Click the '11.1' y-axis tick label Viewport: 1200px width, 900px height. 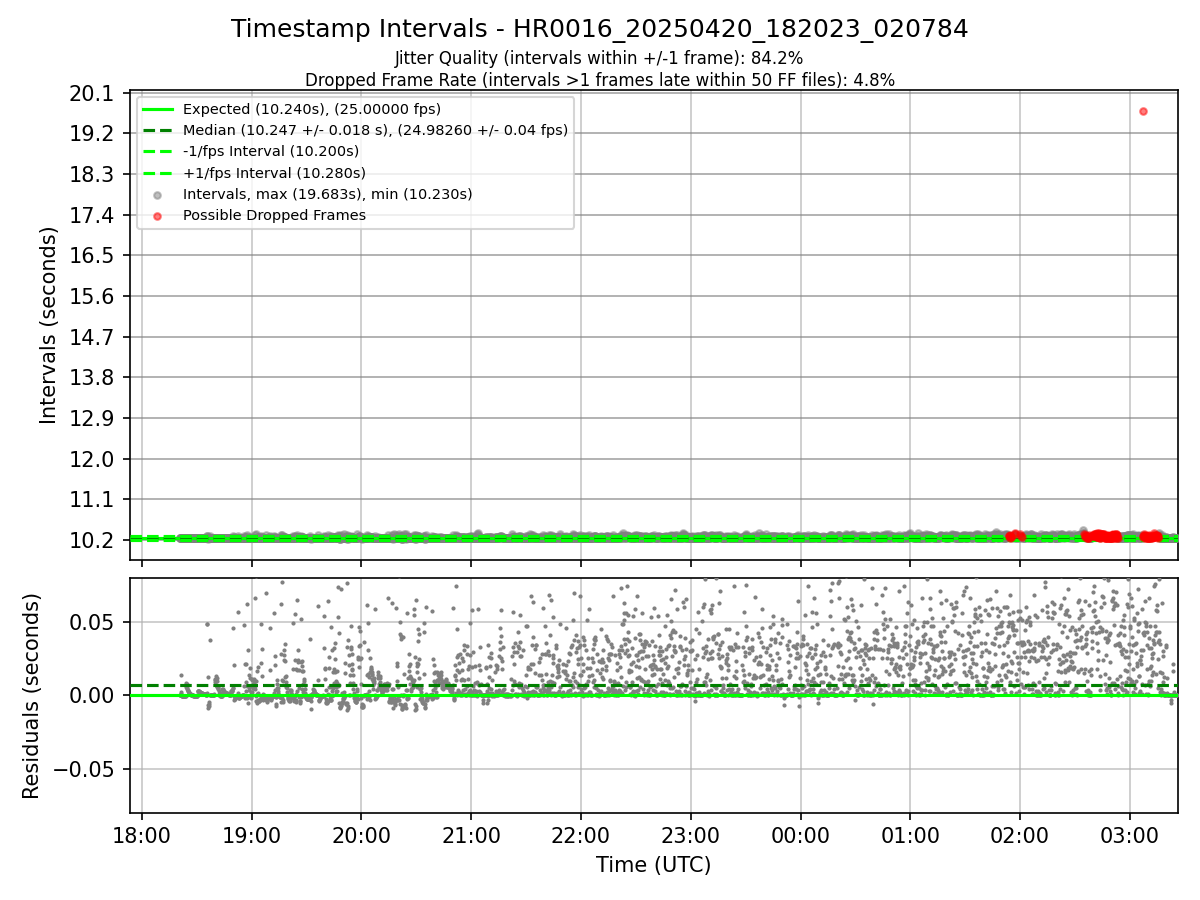coord(92,499)
